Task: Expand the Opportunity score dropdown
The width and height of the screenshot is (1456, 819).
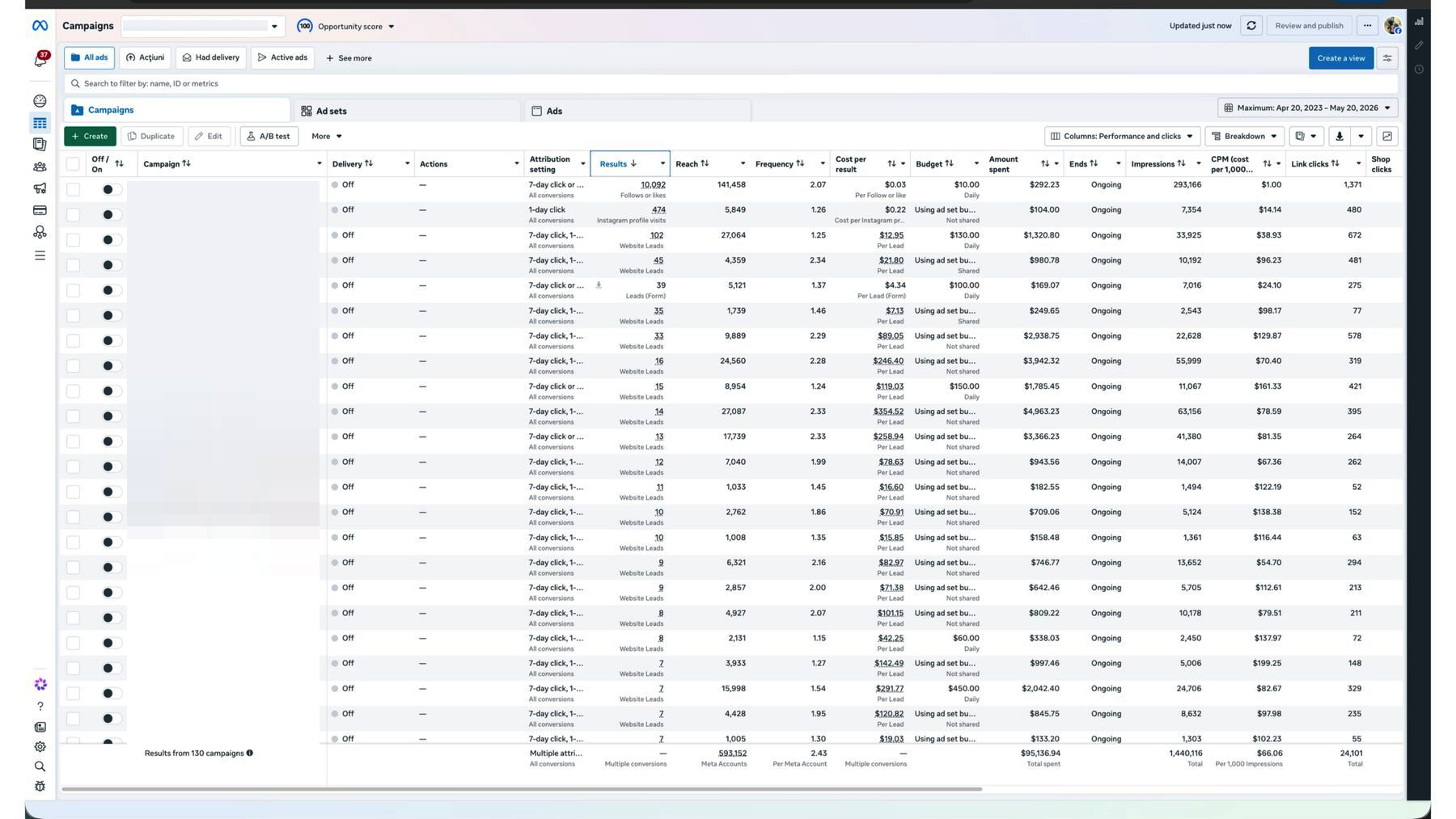Action: pos(345,27)
